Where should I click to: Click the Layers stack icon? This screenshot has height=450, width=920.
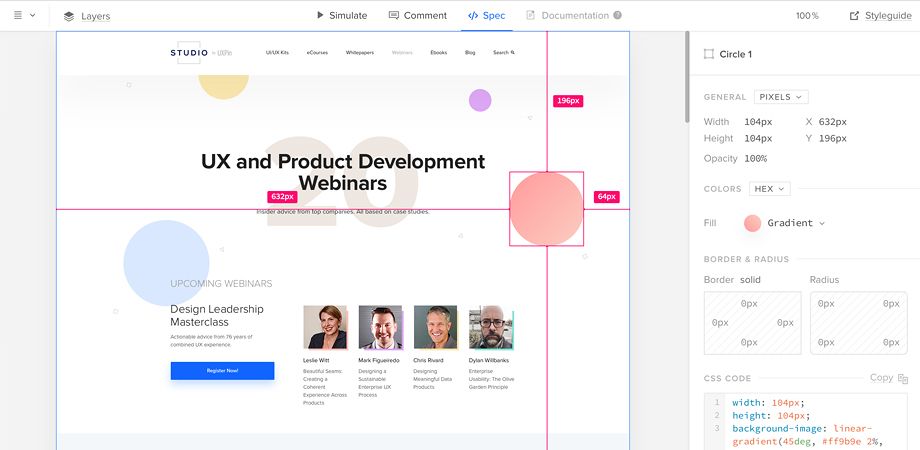pos(69,16)
